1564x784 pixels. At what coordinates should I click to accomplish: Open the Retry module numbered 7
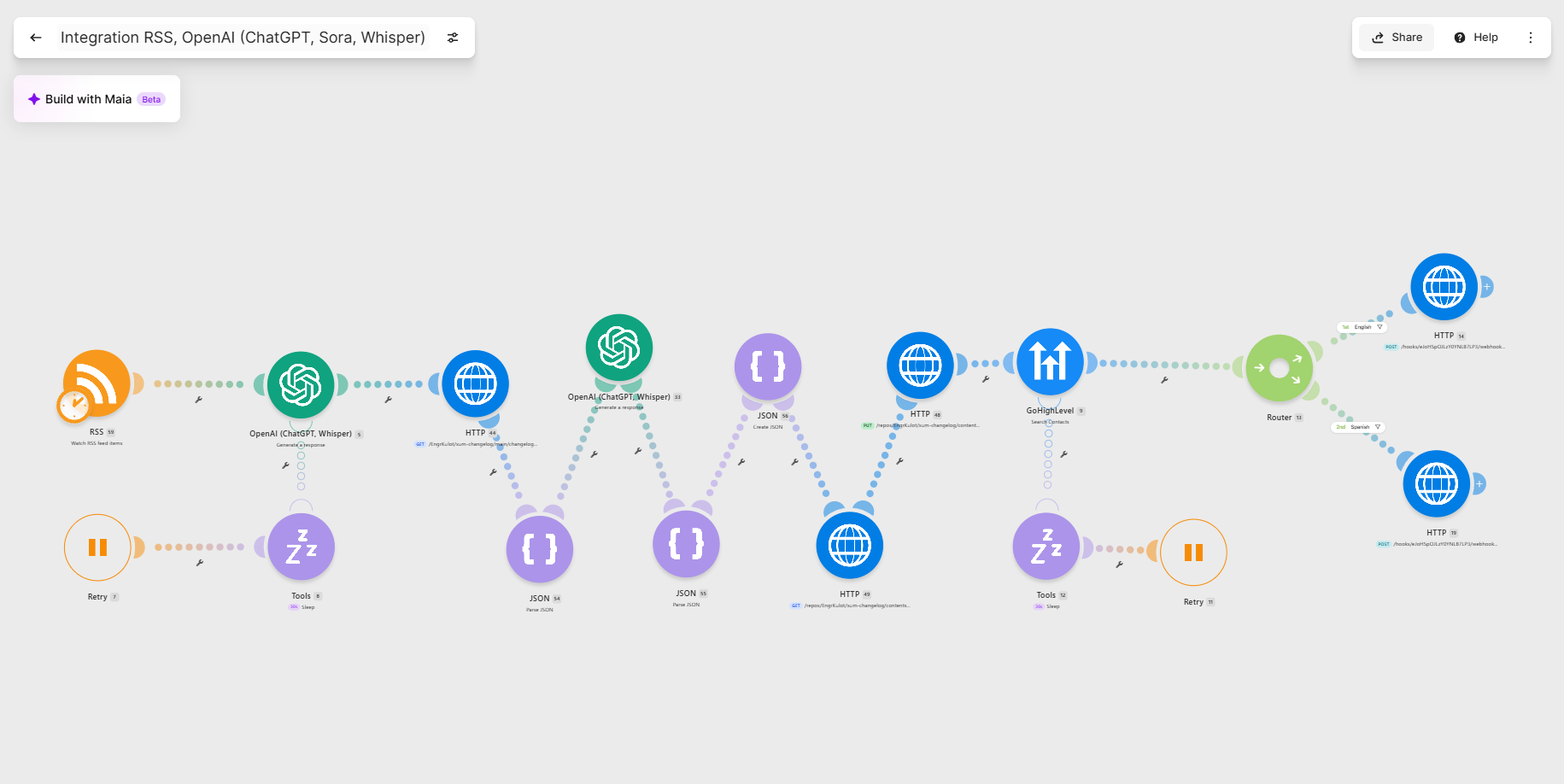(x=97, y=547)
